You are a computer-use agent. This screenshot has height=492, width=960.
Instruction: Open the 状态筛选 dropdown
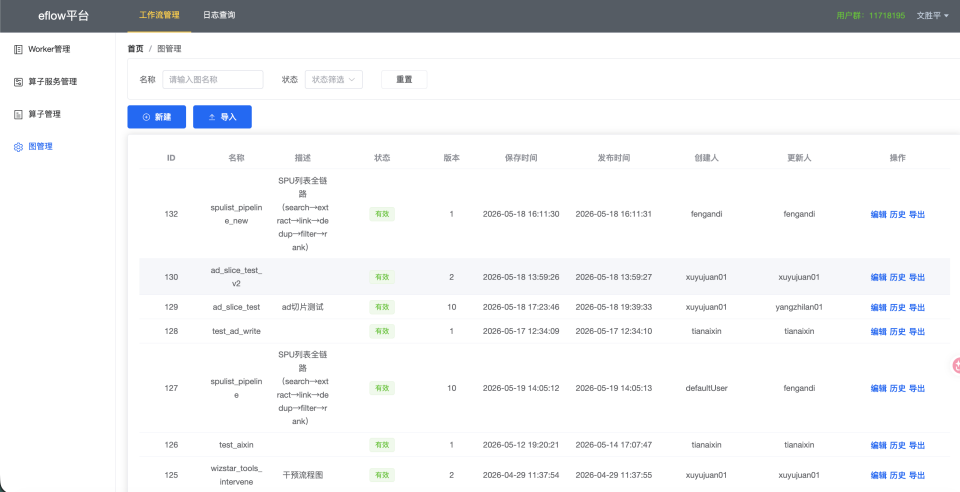[334, 80]
